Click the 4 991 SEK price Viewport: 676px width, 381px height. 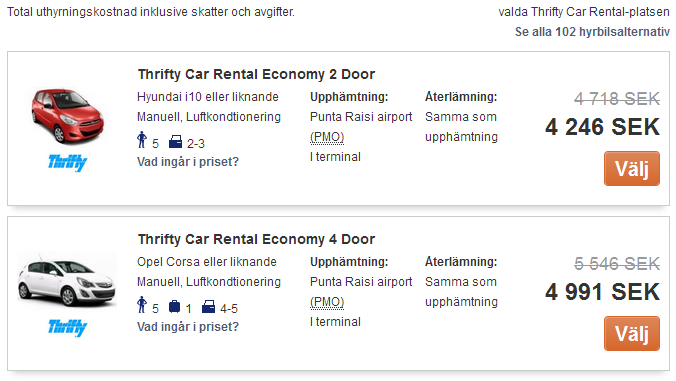(x=602, y=292)
